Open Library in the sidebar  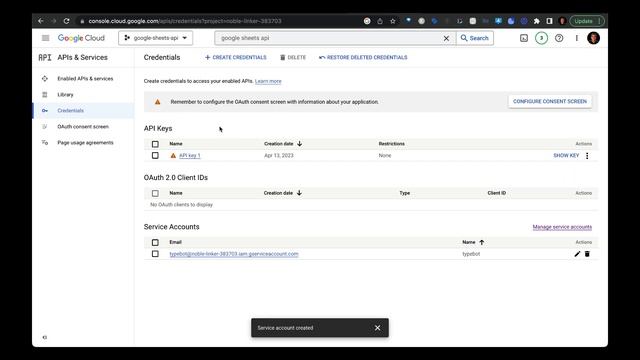[65, 94]
